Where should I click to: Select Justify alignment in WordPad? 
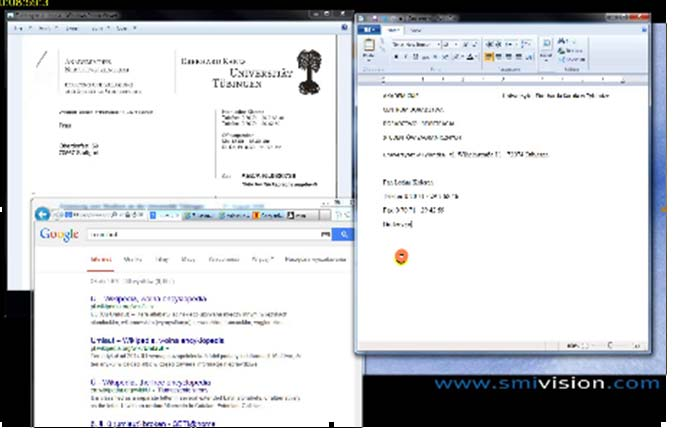click(519, 57)
